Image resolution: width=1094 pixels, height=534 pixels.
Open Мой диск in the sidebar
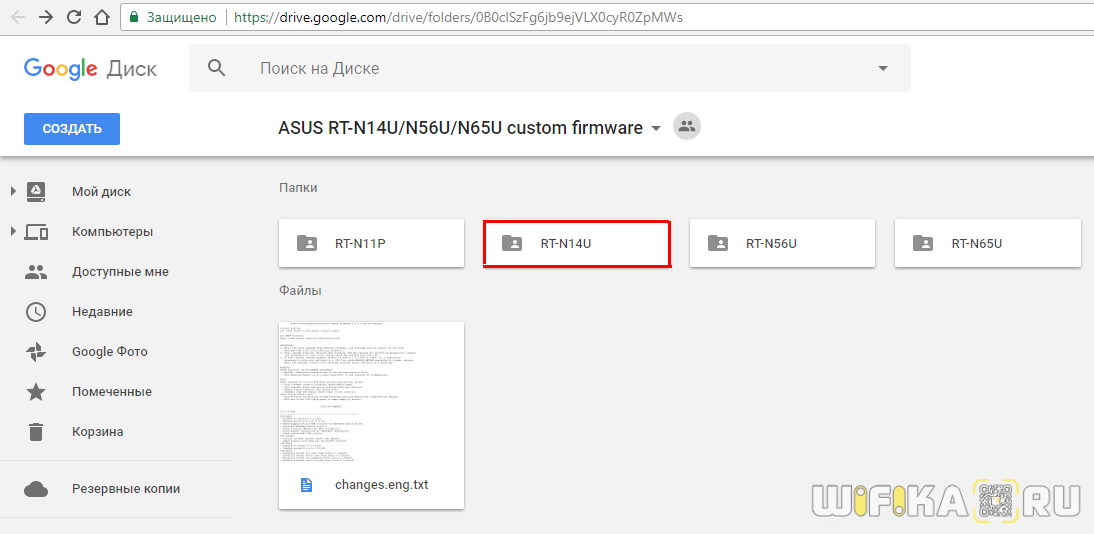(x=101, y=191)
